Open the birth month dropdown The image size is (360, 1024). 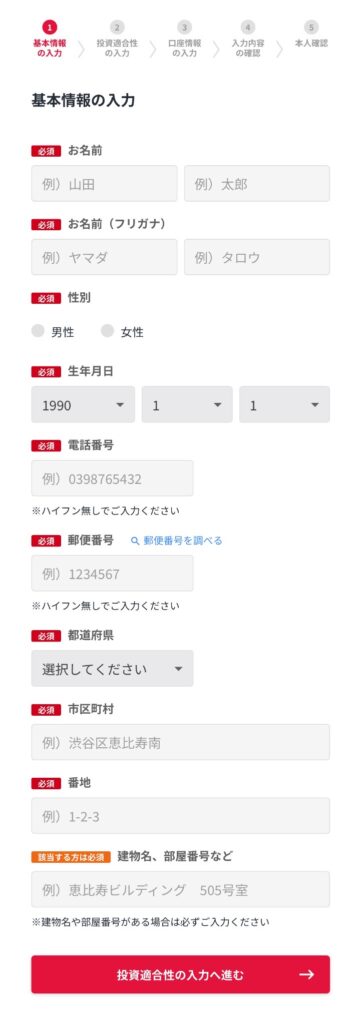tap(187, 405)
